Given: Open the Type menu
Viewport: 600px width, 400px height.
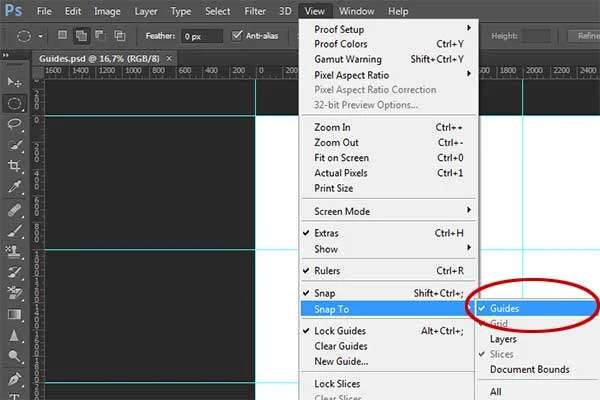Looking at the screenshot, I should pyautogui.click(x=181, y=11).
